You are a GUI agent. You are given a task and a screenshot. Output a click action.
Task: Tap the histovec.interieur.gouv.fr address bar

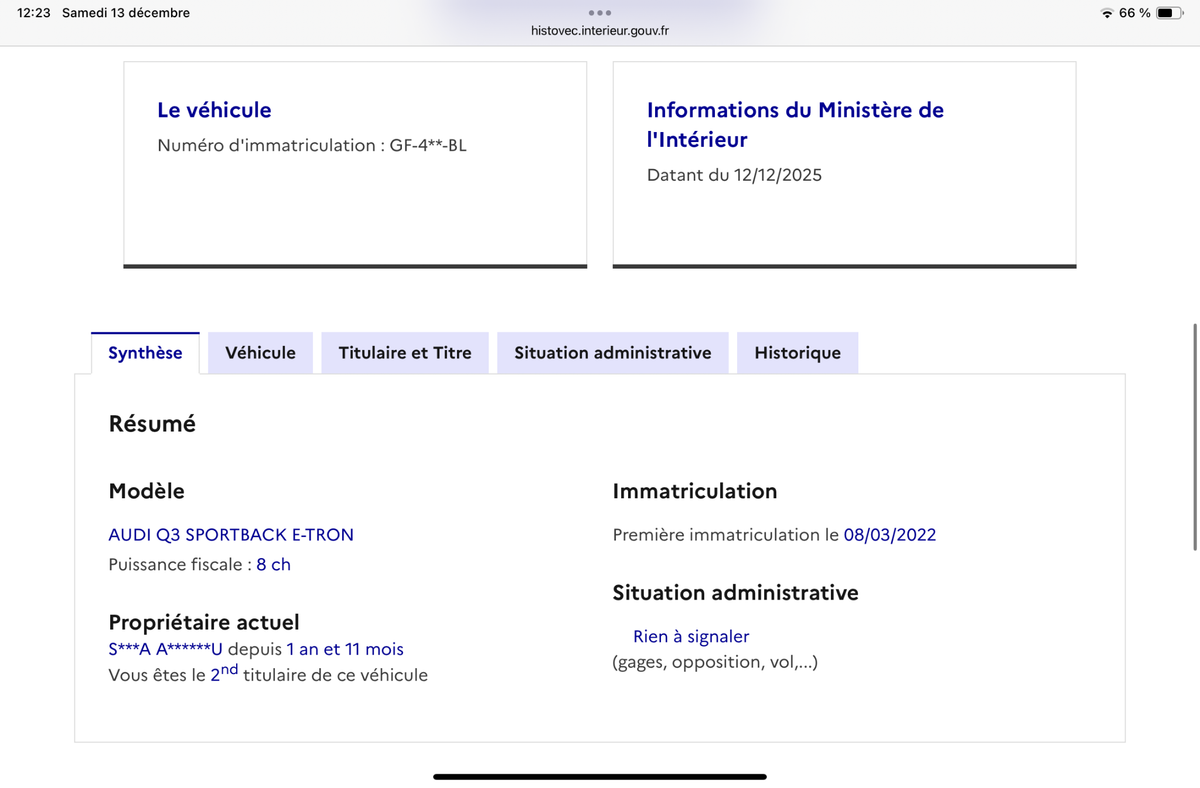[x=600, y=31]
